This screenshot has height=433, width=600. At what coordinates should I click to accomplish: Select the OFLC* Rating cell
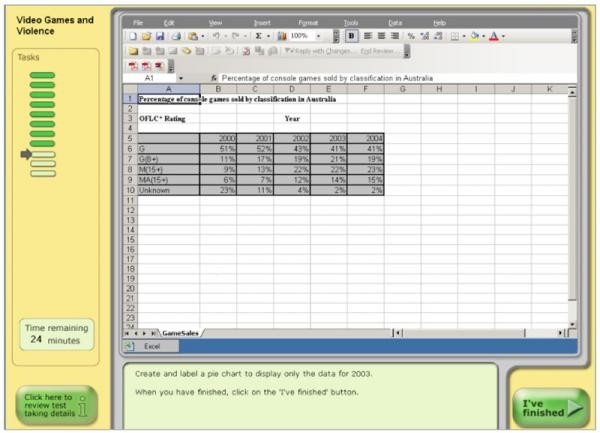click(x=168, y=119)
